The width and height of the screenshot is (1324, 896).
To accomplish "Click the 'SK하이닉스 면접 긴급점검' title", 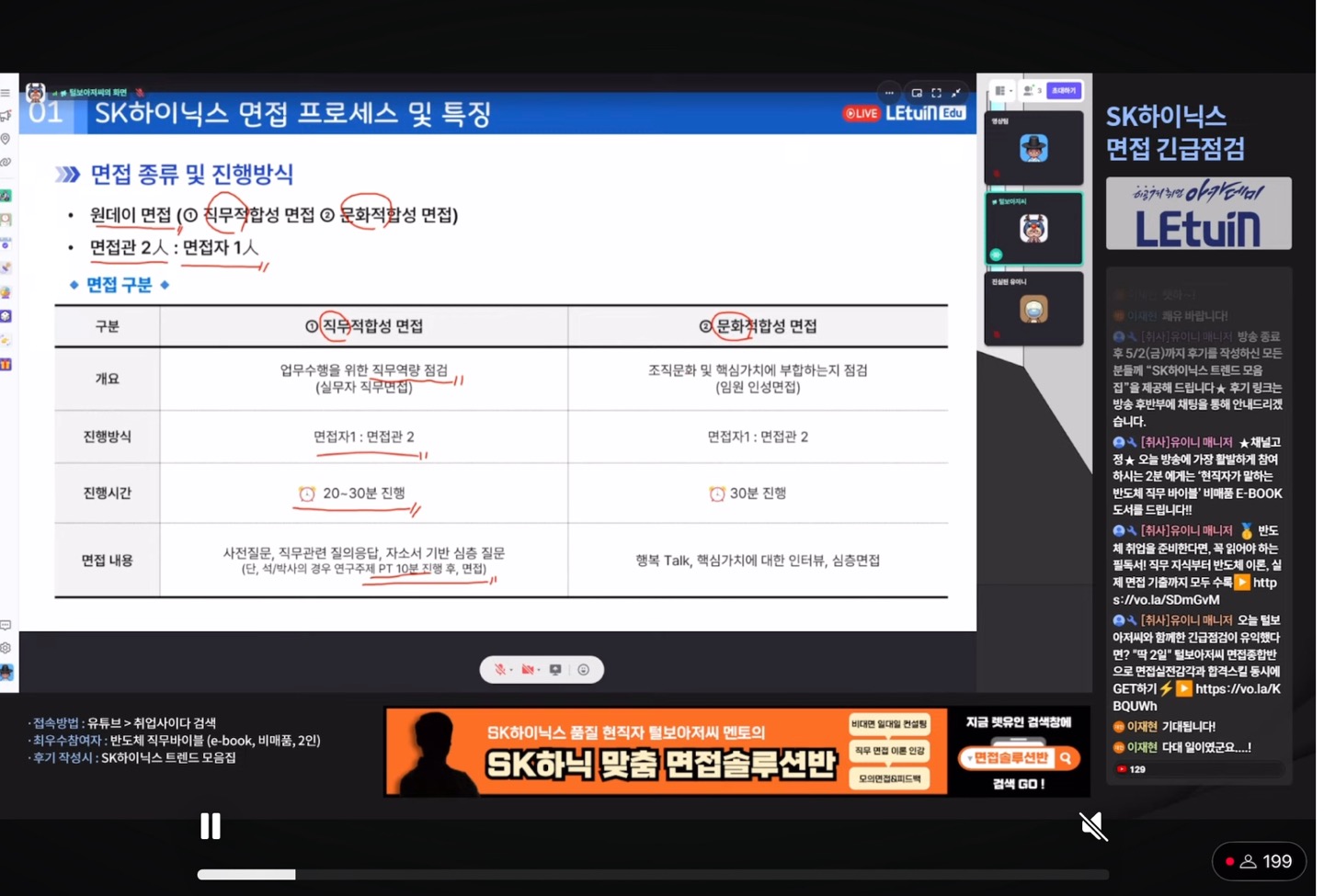I will 1176,131.
